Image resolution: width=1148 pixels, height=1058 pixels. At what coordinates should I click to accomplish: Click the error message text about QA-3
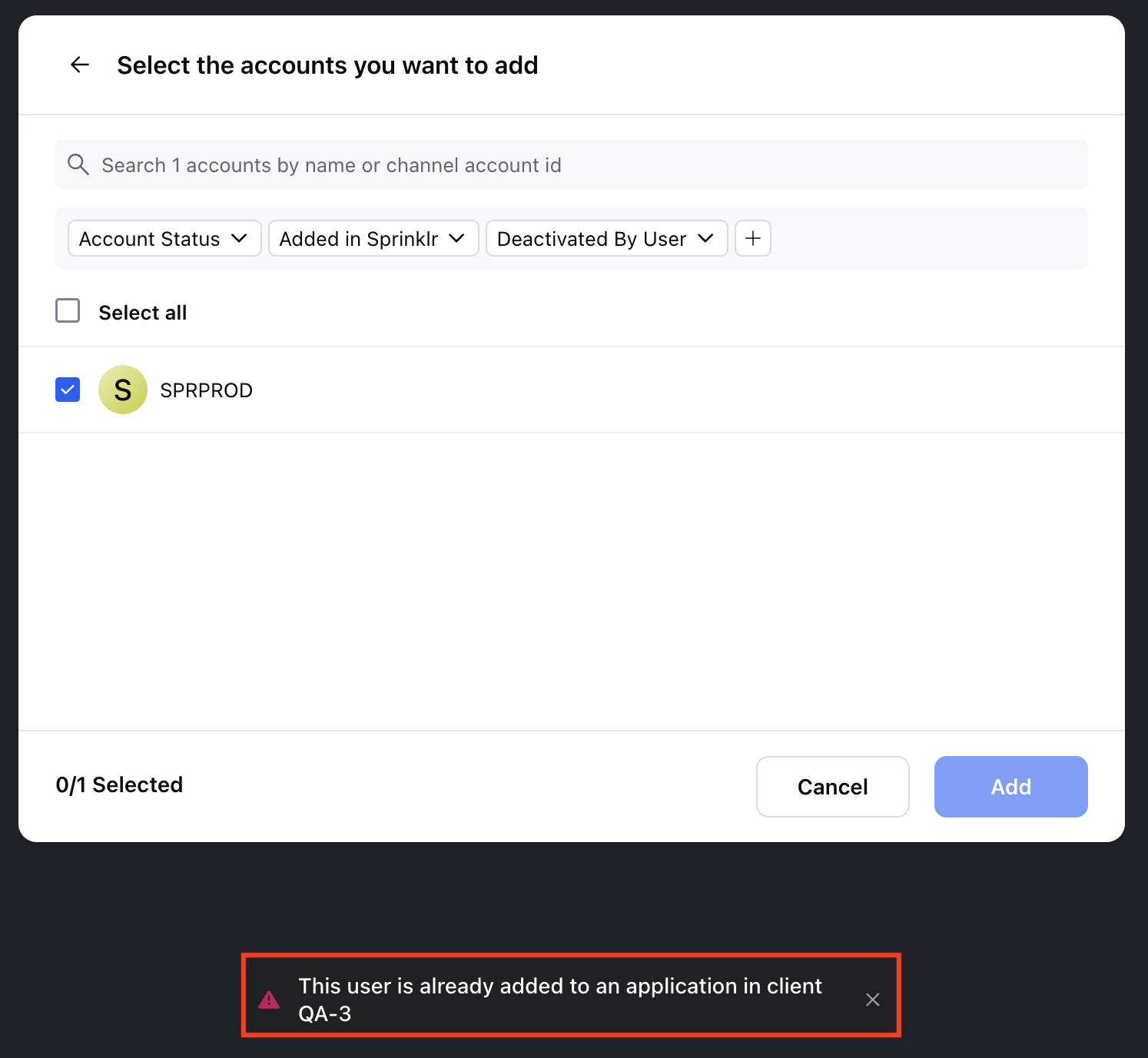coord(560,1000)
